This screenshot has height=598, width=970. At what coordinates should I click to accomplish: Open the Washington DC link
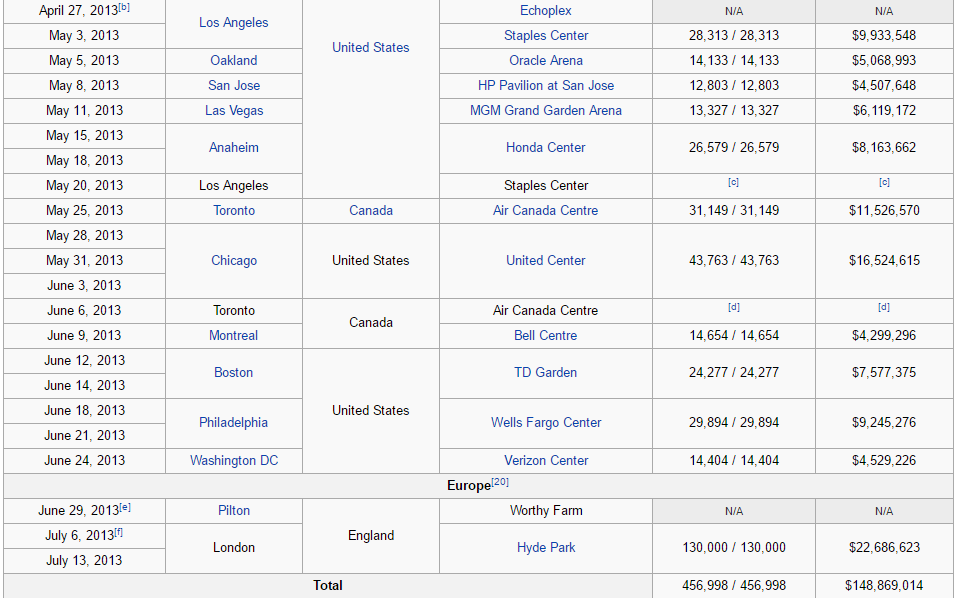[x=234, y=461]
